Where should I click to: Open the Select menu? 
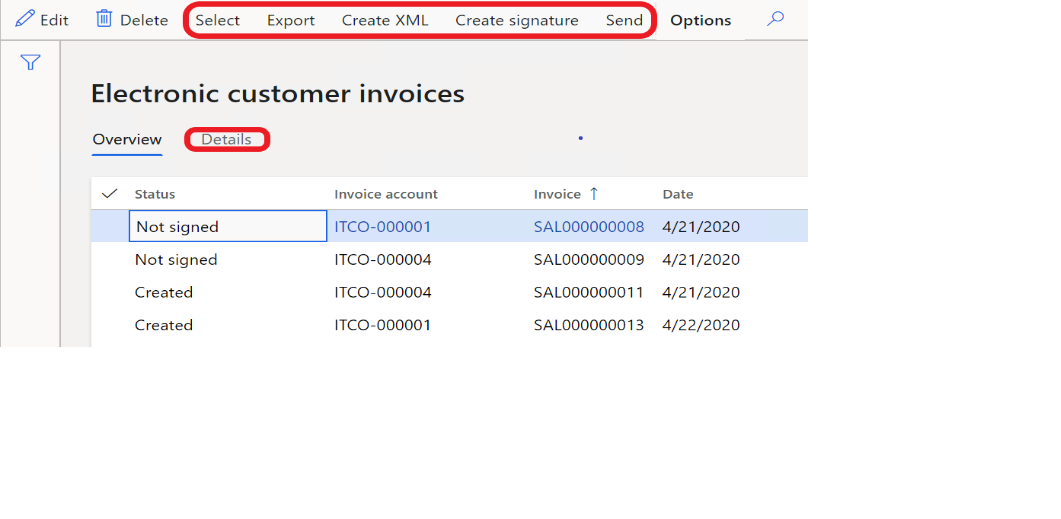tap(218, 20)
